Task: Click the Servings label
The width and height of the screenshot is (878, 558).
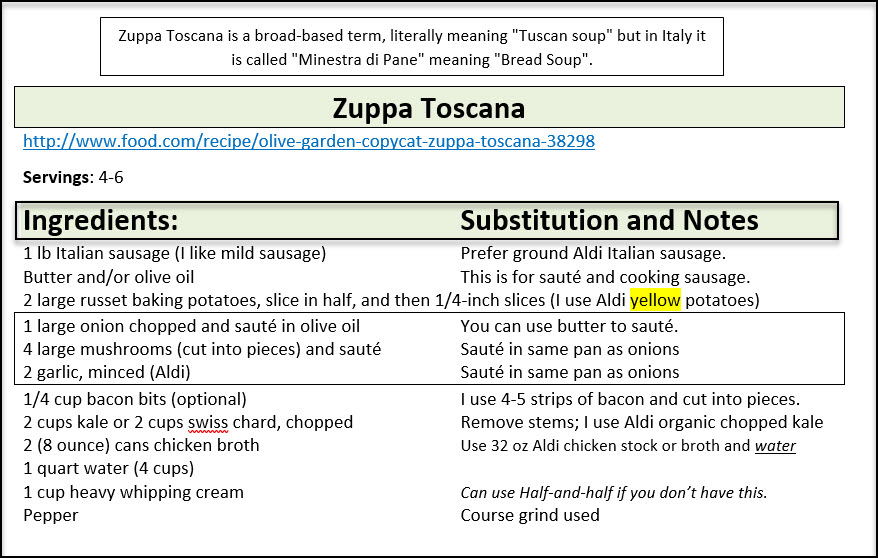Action: [x=55, y=177]
